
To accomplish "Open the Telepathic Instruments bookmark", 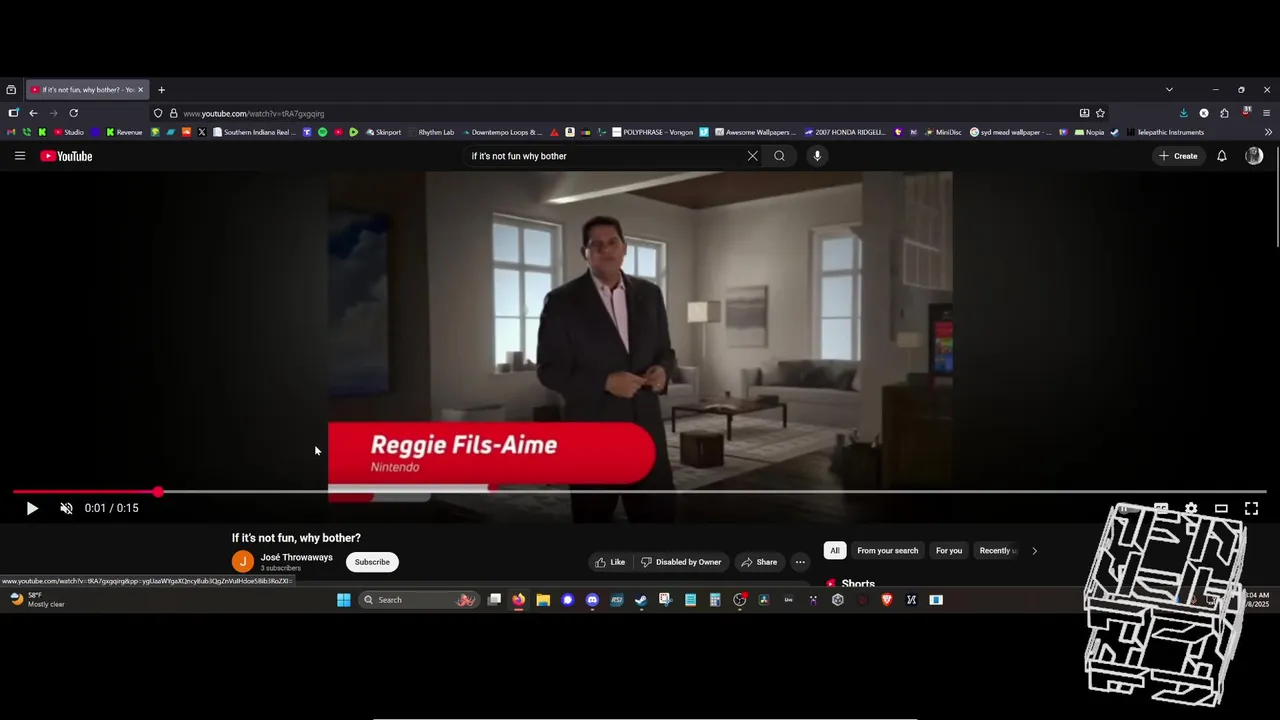I will tap(1164, 132).
